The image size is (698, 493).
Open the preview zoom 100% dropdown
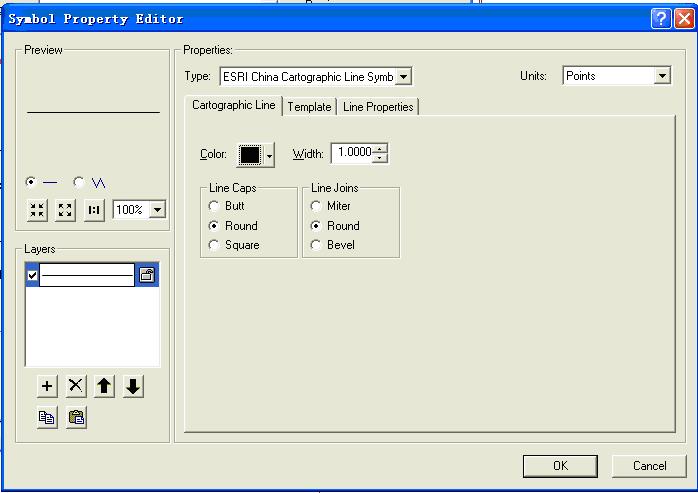click(x=158, y=210)
